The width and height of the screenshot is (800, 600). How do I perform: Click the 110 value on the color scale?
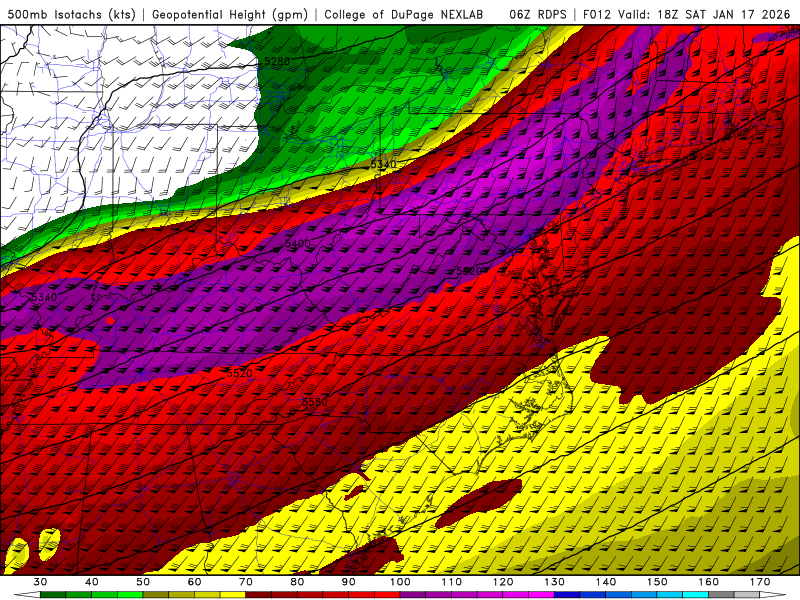(x=452, y=582)
